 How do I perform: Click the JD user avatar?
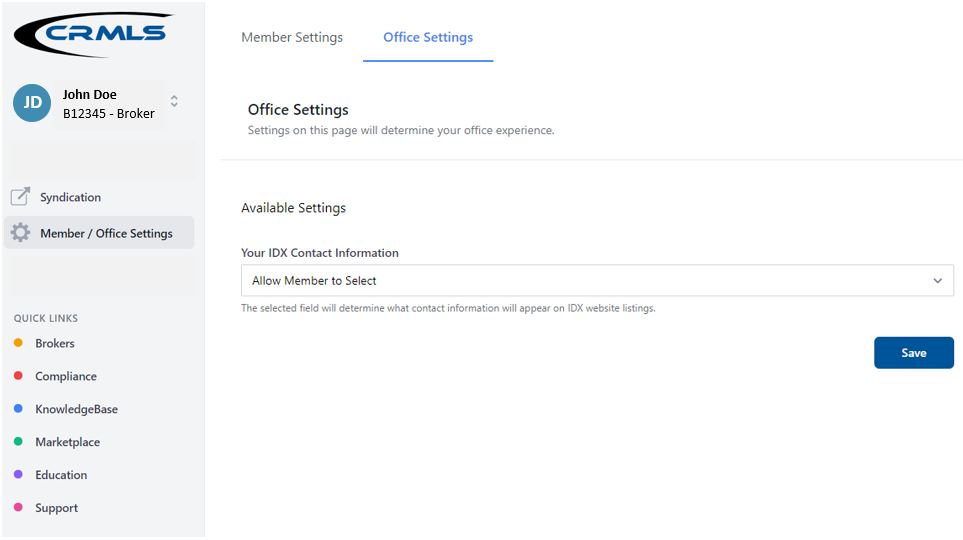32,103
